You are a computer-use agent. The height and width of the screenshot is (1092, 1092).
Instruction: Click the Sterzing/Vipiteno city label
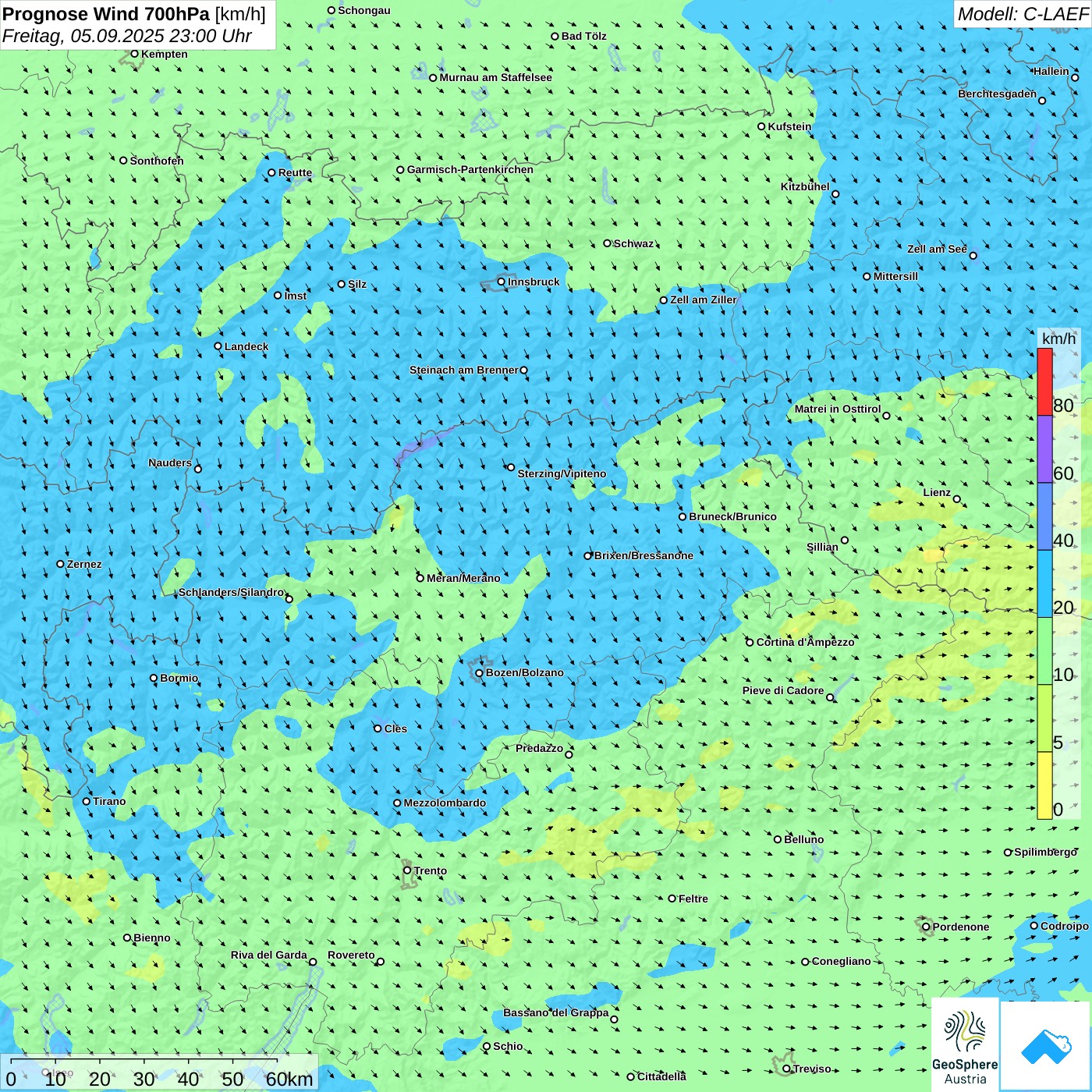click(x=562, y=474)
